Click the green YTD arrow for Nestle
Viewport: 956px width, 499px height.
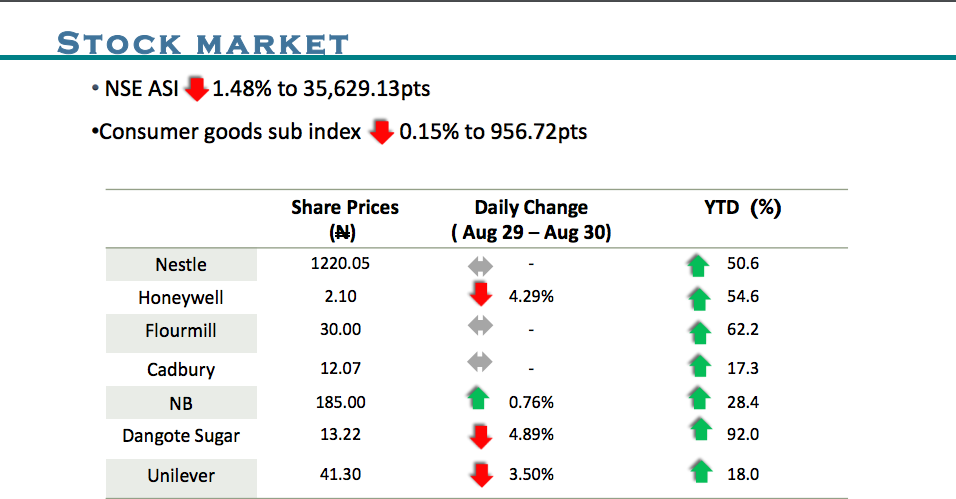tap(698, 265)
